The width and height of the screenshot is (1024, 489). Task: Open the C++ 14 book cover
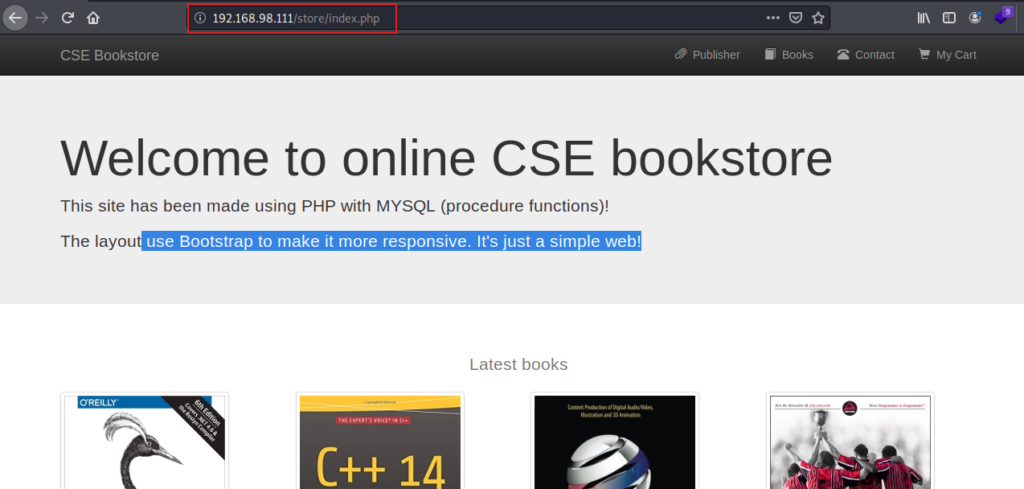click(x=380, y=441)
